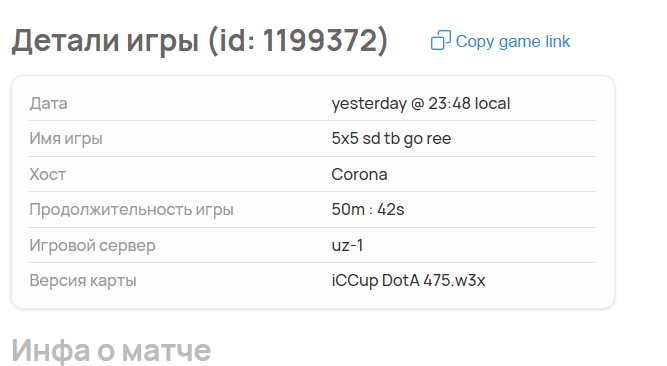Click the copy icon beside Copy game link

[441, 40]
